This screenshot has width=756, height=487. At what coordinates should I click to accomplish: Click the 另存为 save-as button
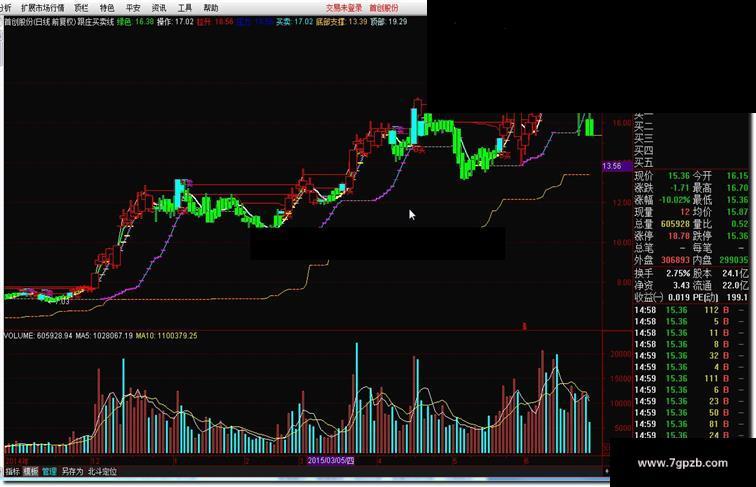pos(72,472)
